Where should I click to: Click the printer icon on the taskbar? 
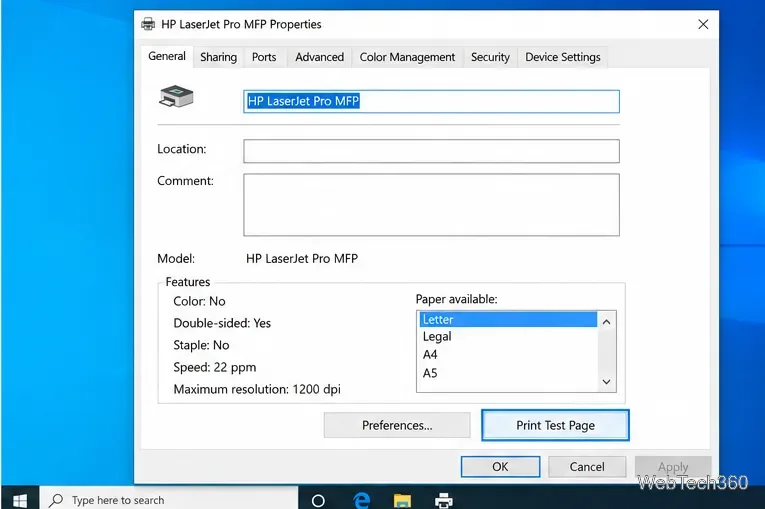coord(443,501)
